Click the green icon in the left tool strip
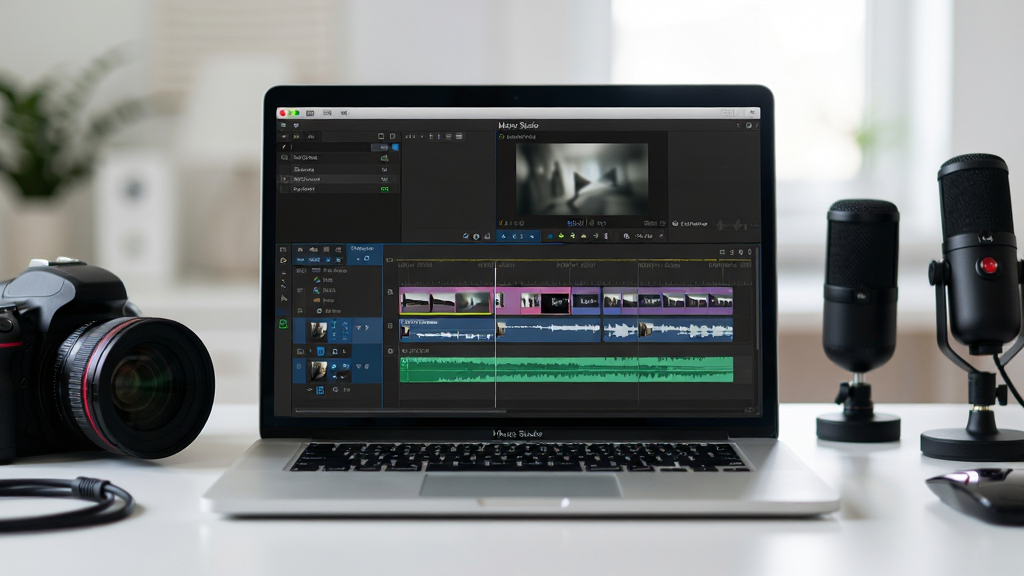This screenshot has width=1024, height=576. point(283,324)
